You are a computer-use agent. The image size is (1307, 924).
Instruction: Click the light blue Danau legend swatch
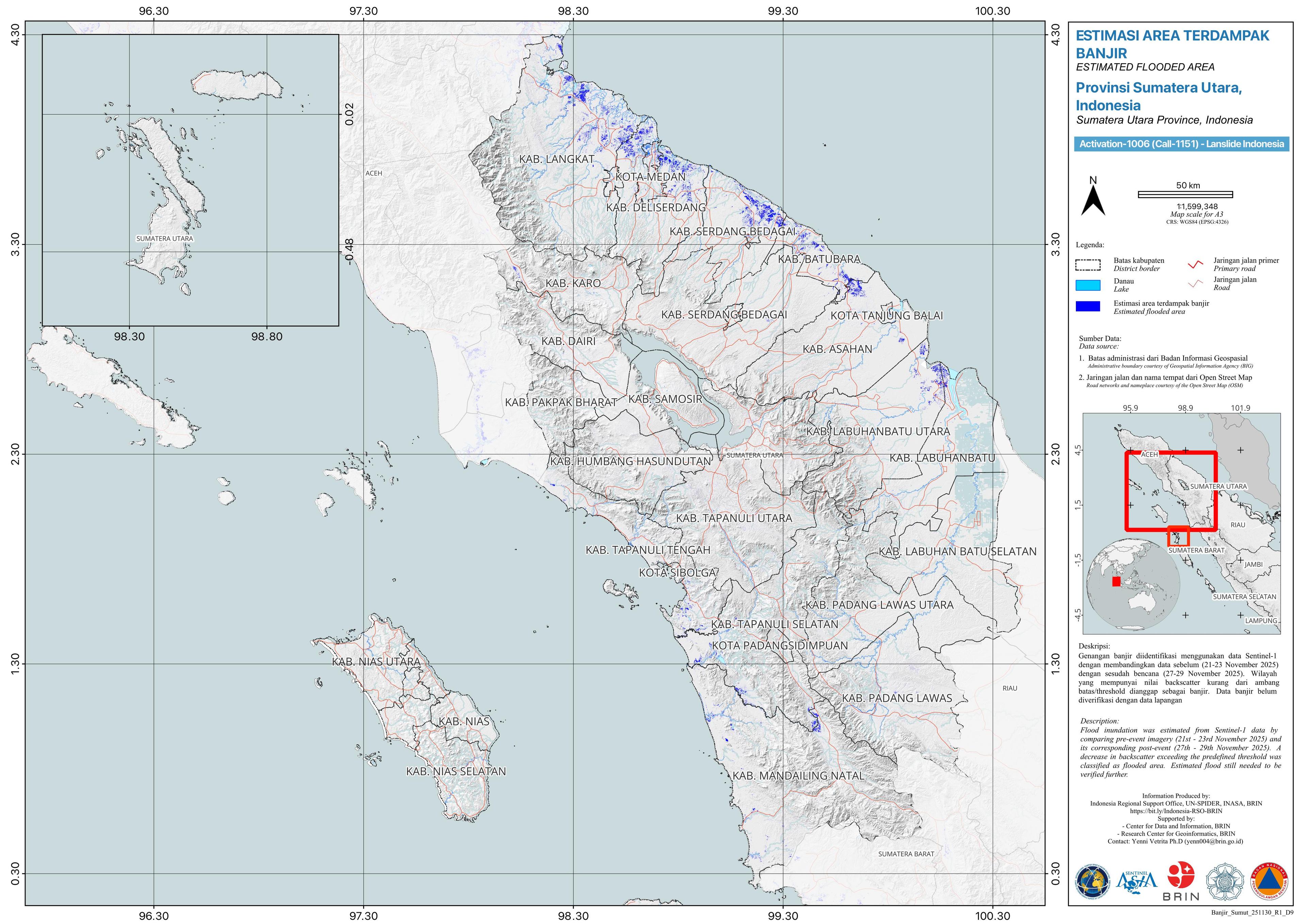coord(1088,285)
